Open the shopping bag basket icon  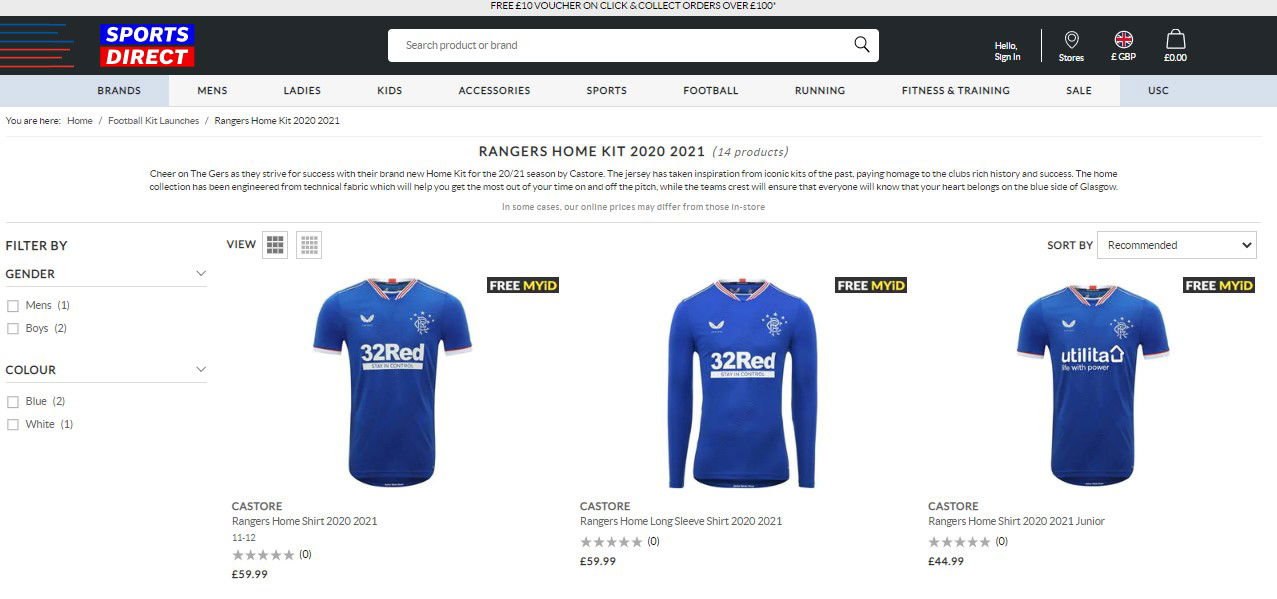pyautogui.click(x=1176, y=40)
